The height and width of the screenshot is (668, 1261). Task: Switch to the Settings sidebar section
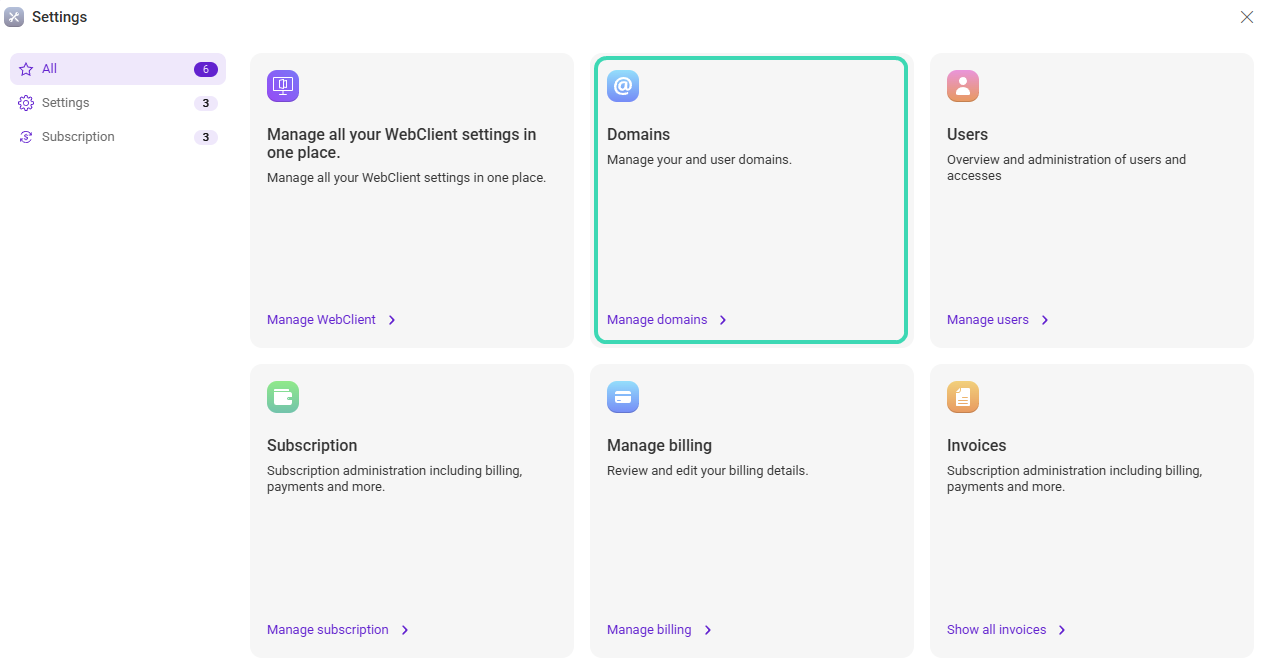click(x=66, y=102)
